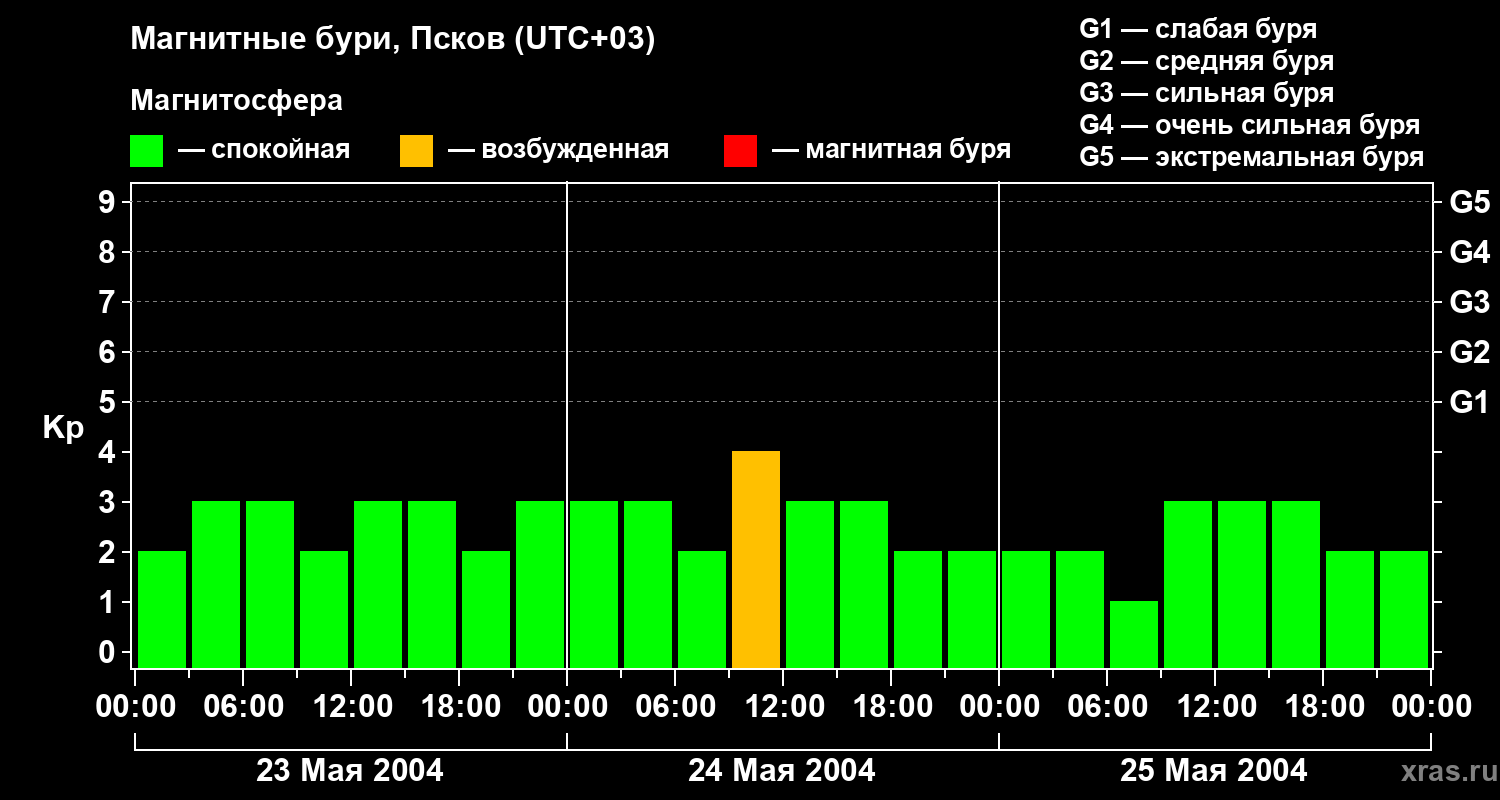Click the 'Kp' y-axis title
The image size is (1500, 800).
pos(64,428)
